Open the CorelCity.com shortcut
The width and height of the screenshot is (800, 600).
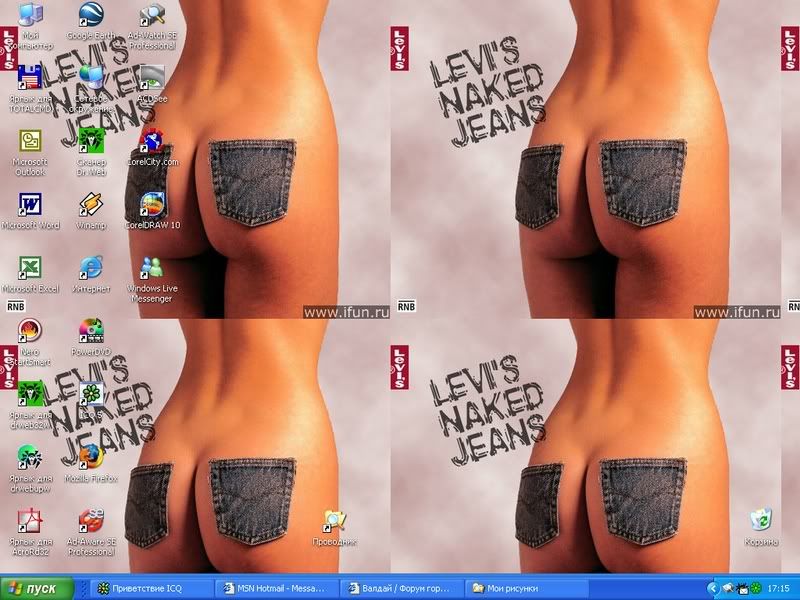coord(152,141)
